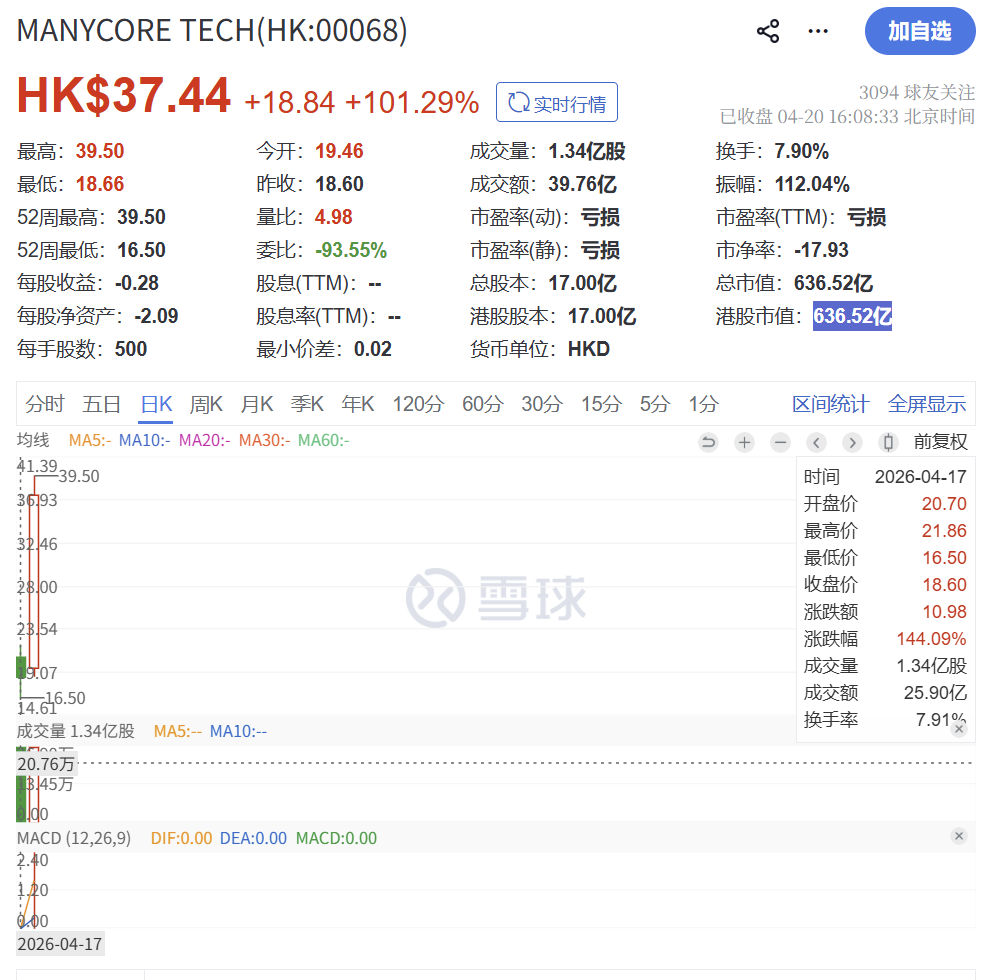Select the 年K chart tab
Viewport: 996px width, 980px height.
pyautogui.click(x=358, y=404)
